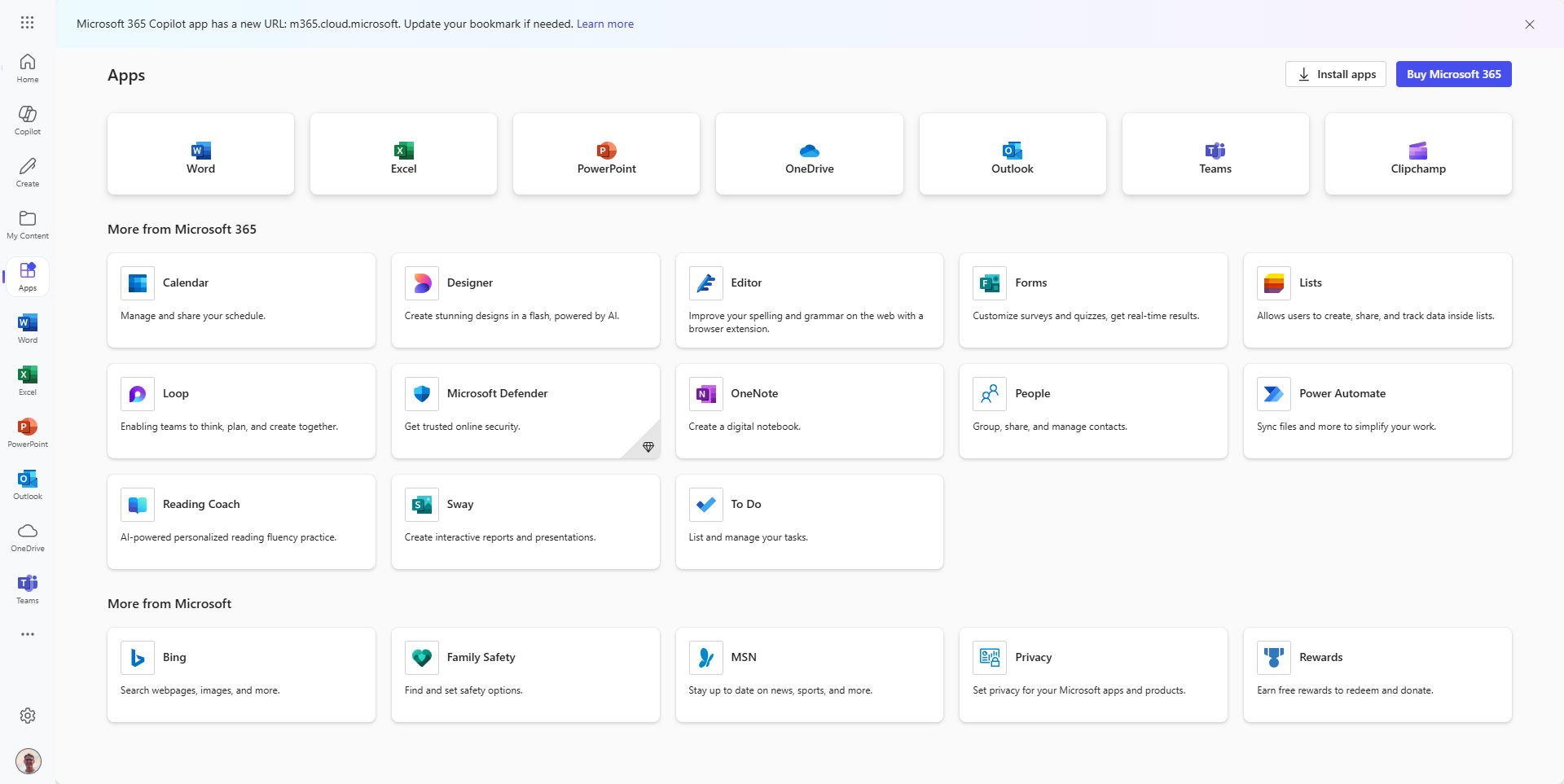
Task: Open the Power Automate card
Action: 1377,410
